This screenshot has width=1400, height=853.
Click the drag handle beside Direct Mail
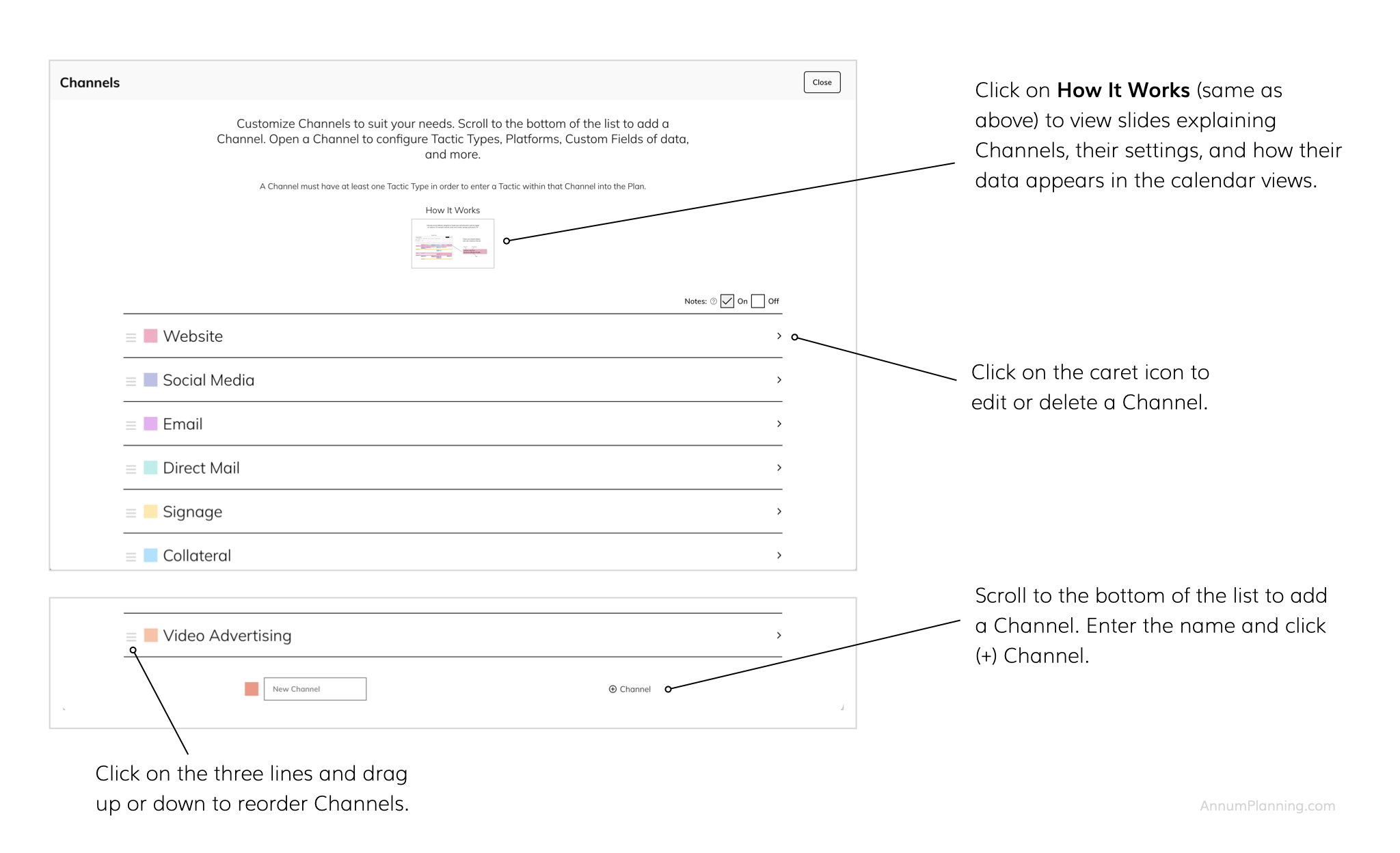pos(131,468)
